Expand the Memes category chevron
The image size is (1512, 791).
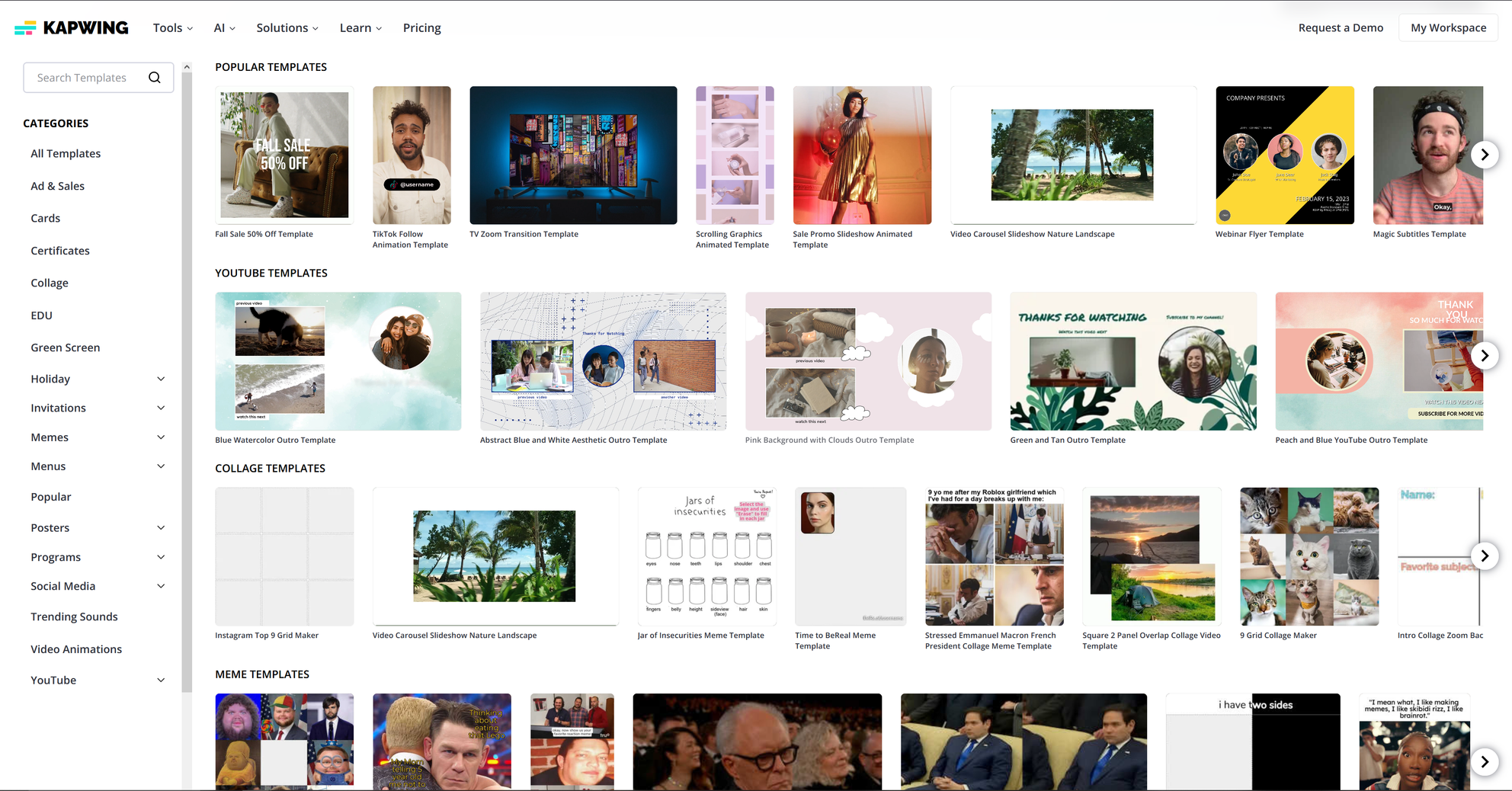[x=161, y=437]
